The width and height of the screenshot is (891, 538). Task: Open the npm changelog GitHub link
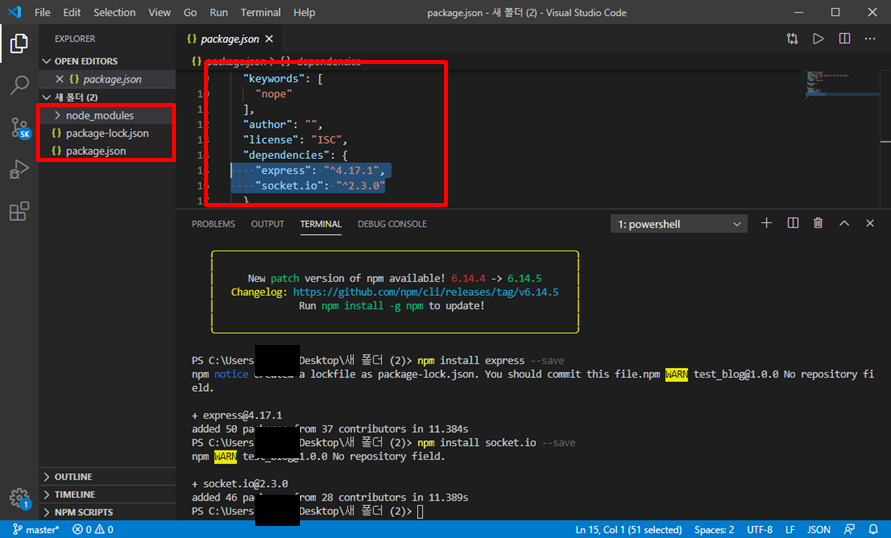426,292
